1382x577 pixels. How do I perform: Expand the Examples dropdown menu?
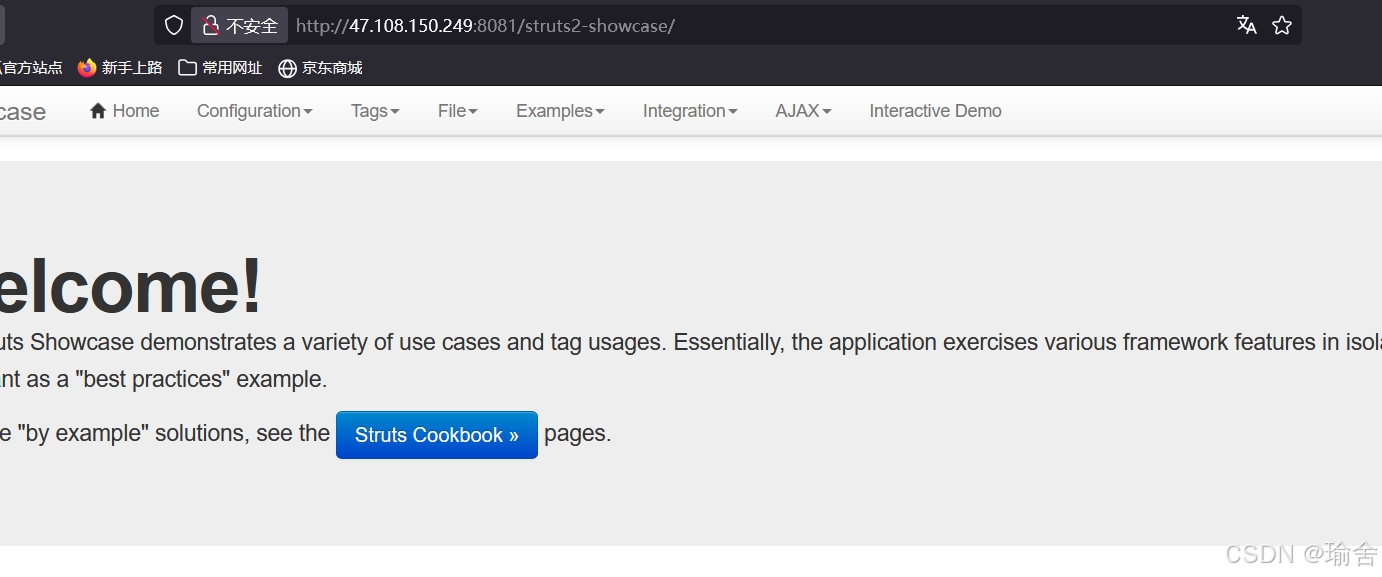(x=560, y=111)
